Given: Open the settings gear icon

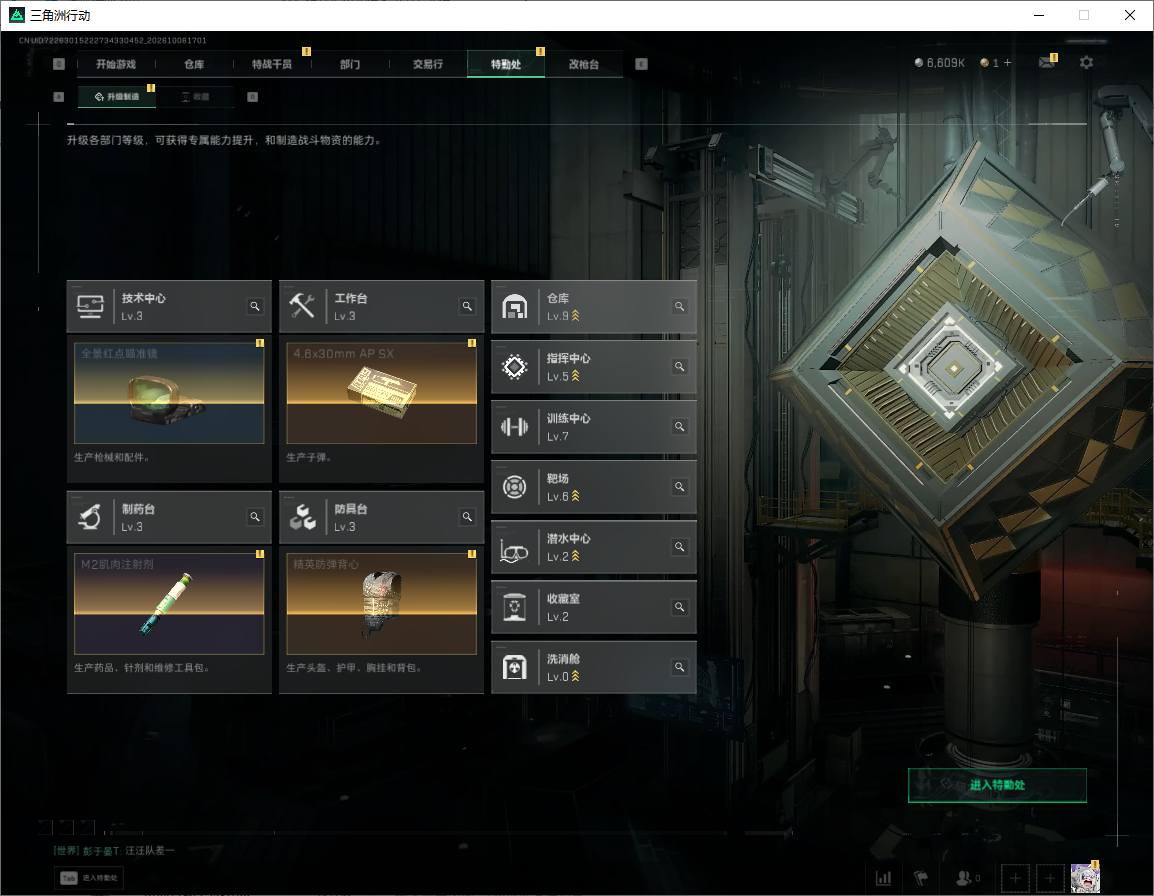Looking at the screenshot, I should tap(1086, 63).
